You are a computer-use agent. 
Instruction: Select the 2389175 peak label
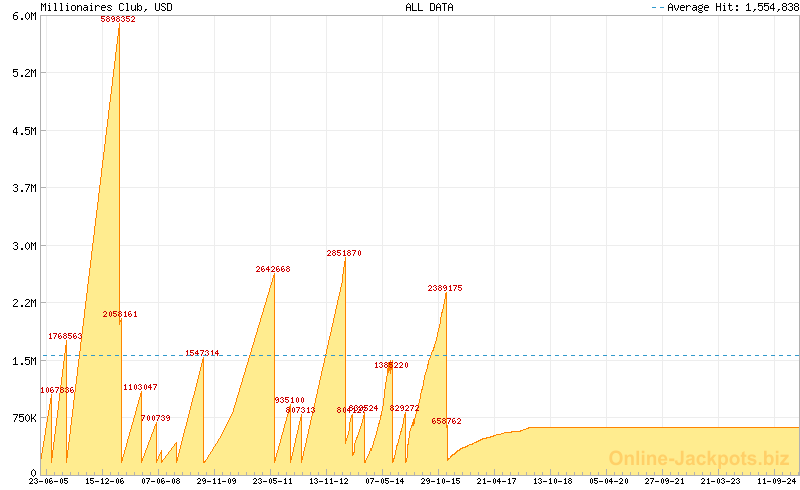[x=445, y=288]
